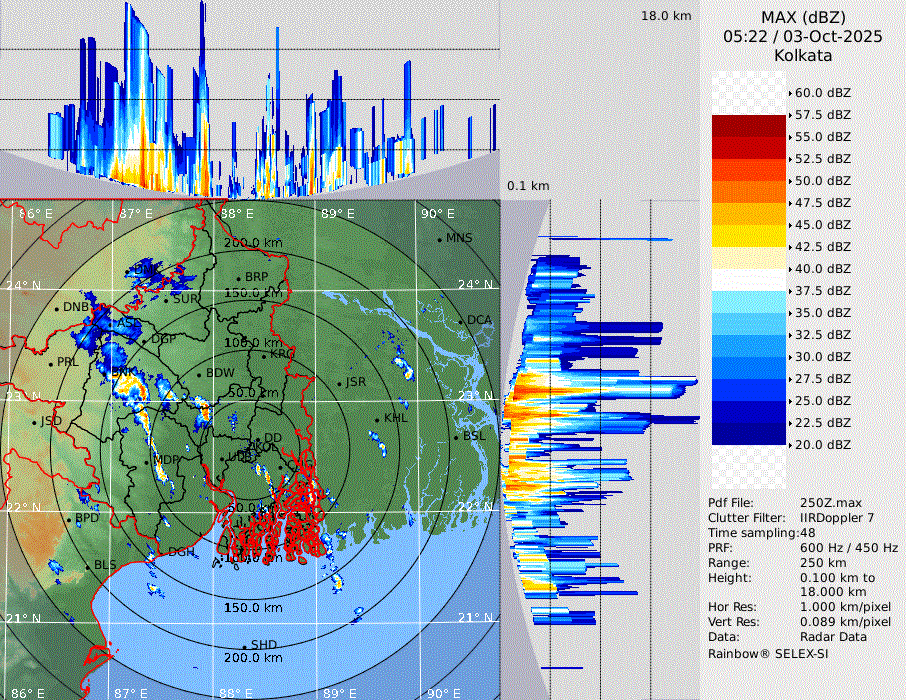The width and height of the screenshot is (906, 700).
Task: Select the JSR station marker
Action: 339,383
